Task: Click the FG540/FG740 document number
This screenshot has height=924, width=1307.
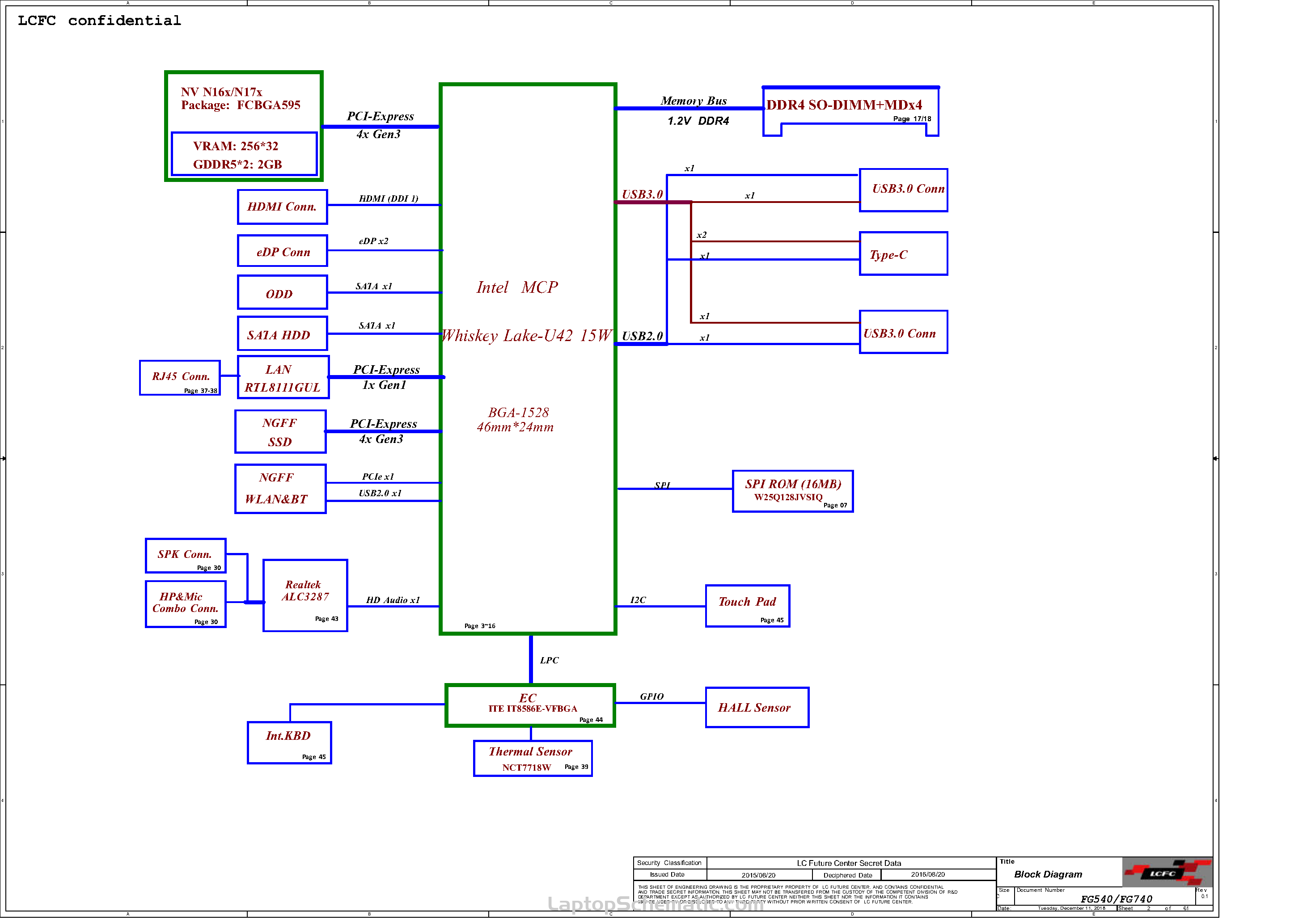Action: pyautogui.click(x=1117, y=899)
